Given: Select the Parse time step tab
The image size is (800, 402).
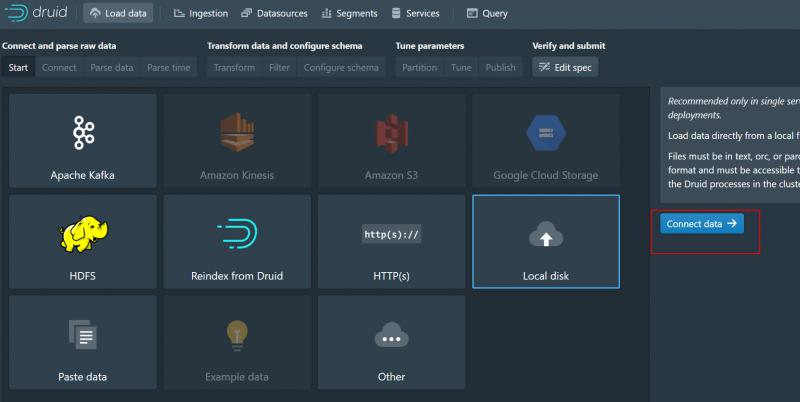Looking at the screenshot, I should click(168, 67).
